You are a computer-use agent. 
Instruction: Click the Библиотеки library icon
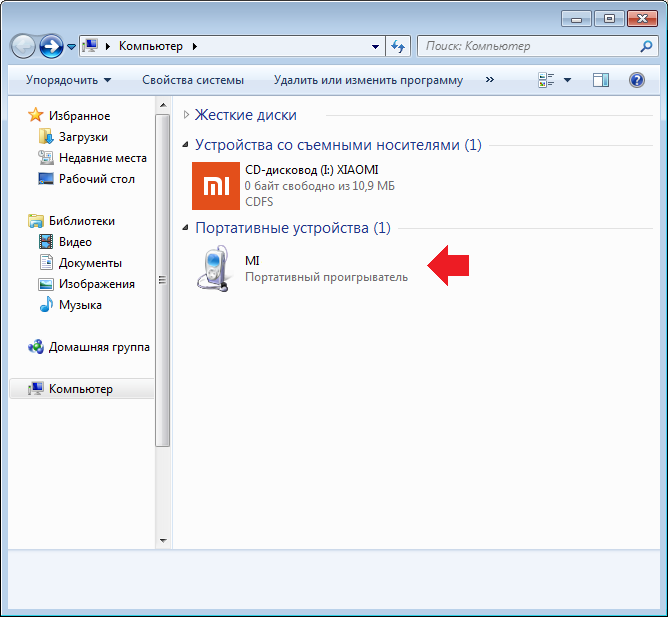pyautogui.click(x=36, y=221)
